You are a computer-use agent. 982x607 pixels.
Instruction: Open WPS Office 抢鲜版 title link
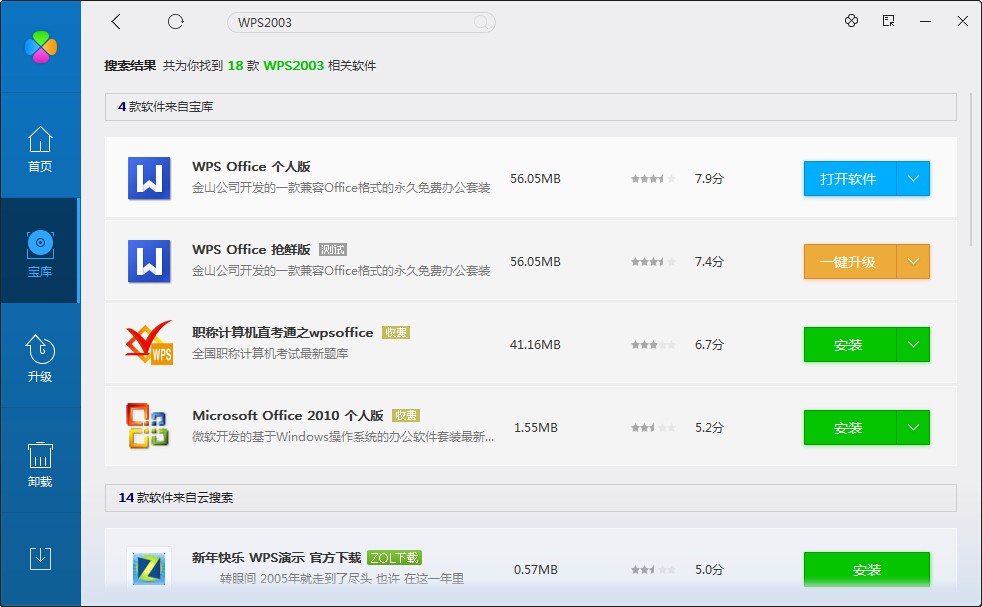coord(251,249)
